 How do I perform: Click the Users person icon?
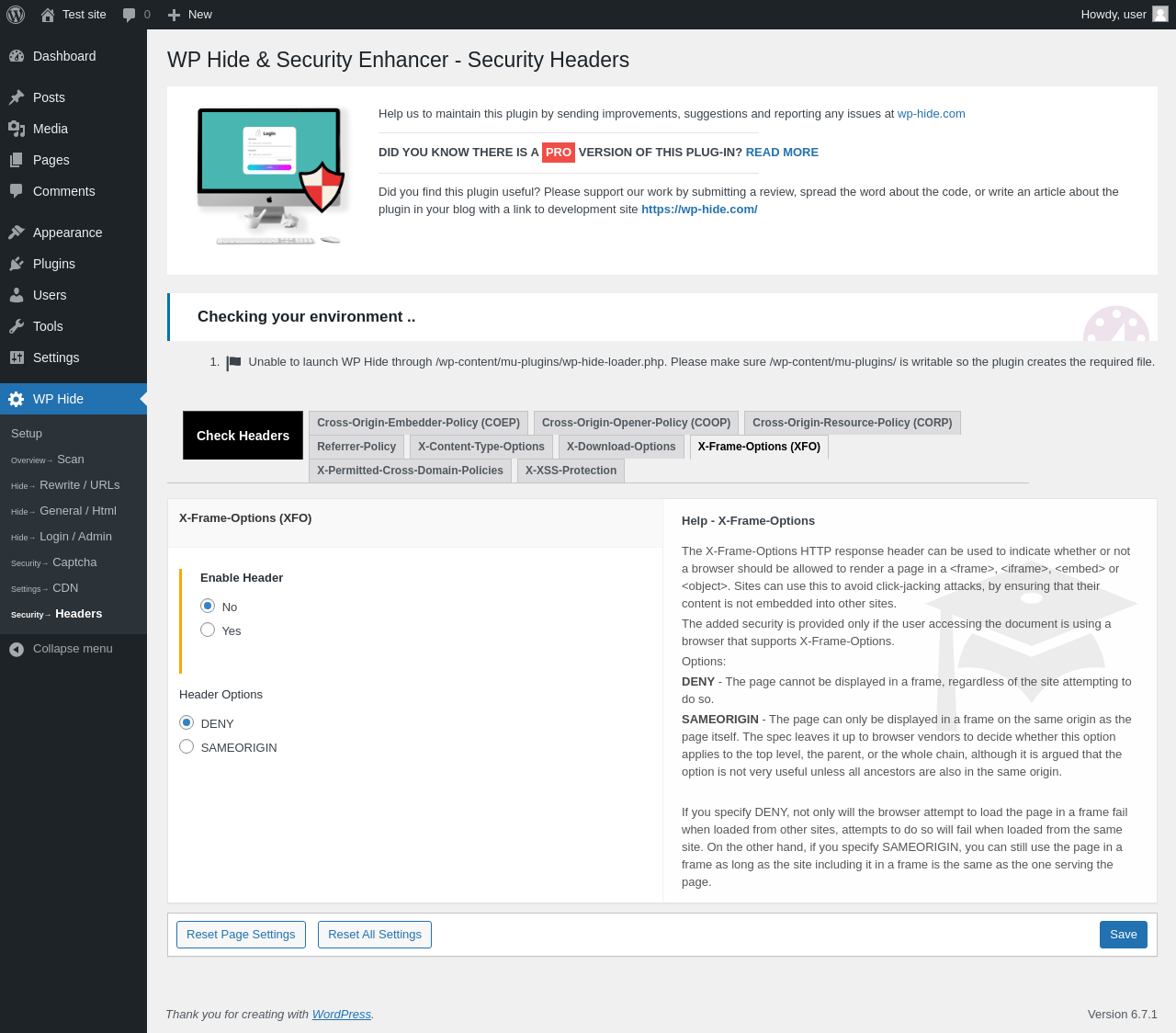17,295
